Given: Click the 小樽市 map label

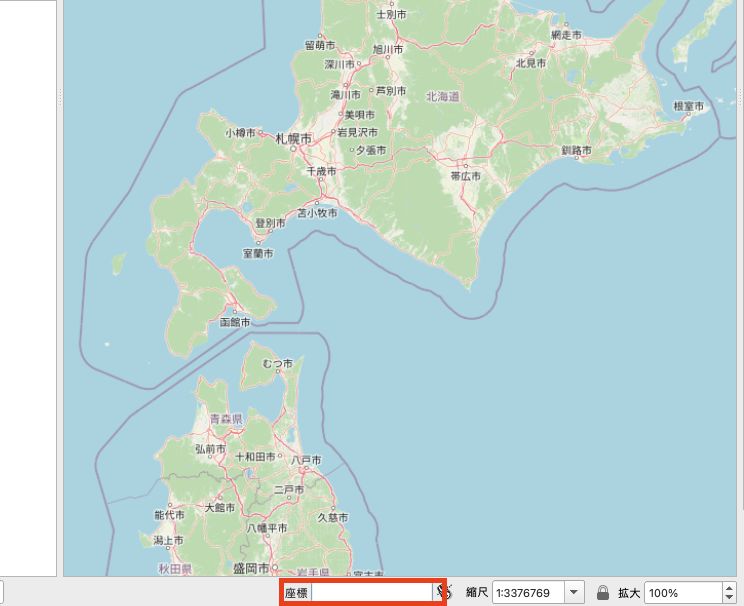Looking at the screenshot, I should pos(240,133).
